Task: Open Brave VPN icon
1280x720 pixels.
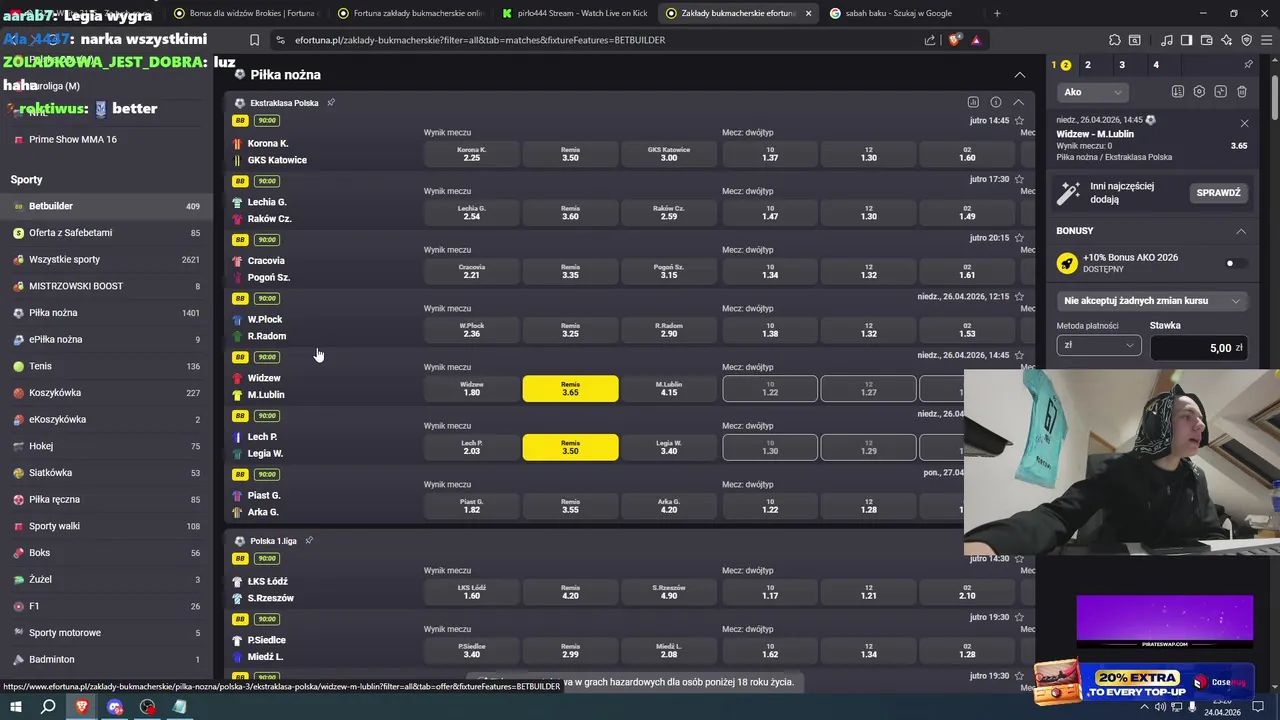Action: click(x=1246, y=40)
